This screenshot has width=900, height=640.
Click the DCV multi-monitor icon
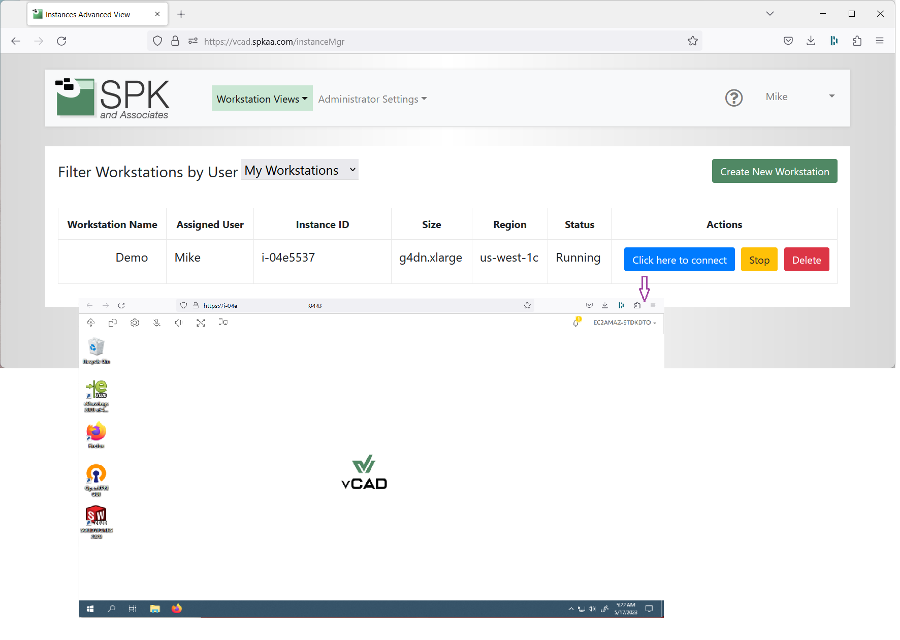pyautogui.click(x=223, y=323)
